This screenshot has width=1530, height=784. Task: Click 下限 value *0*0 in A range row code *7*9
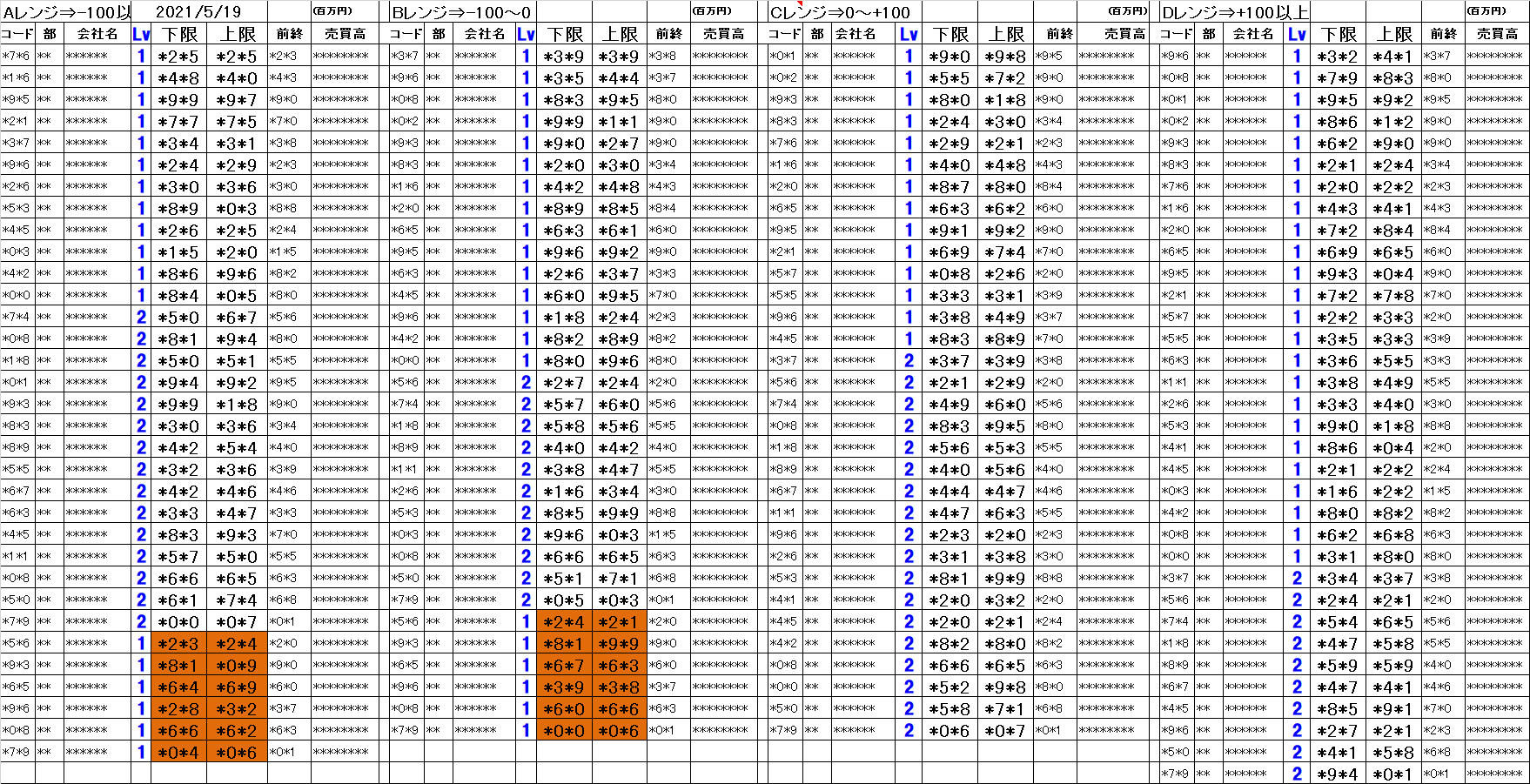pos(178,621)
